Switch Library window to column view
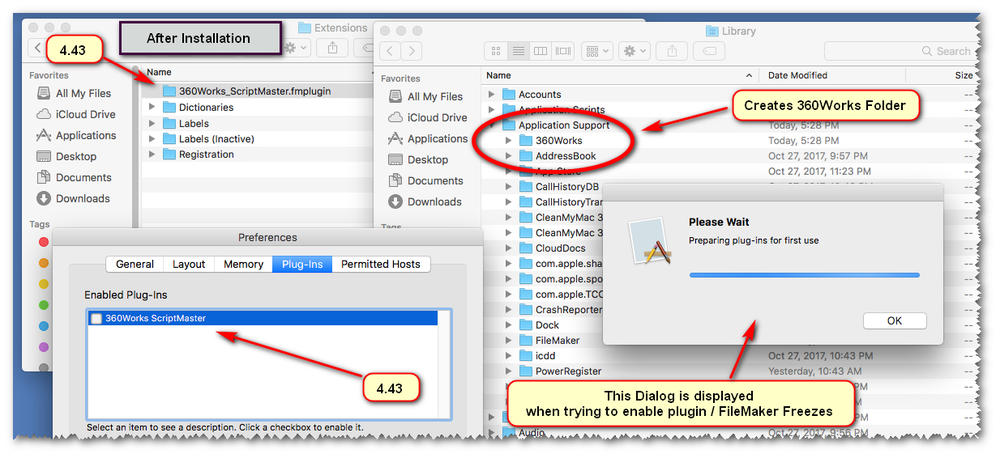 [x=540, y=51]
